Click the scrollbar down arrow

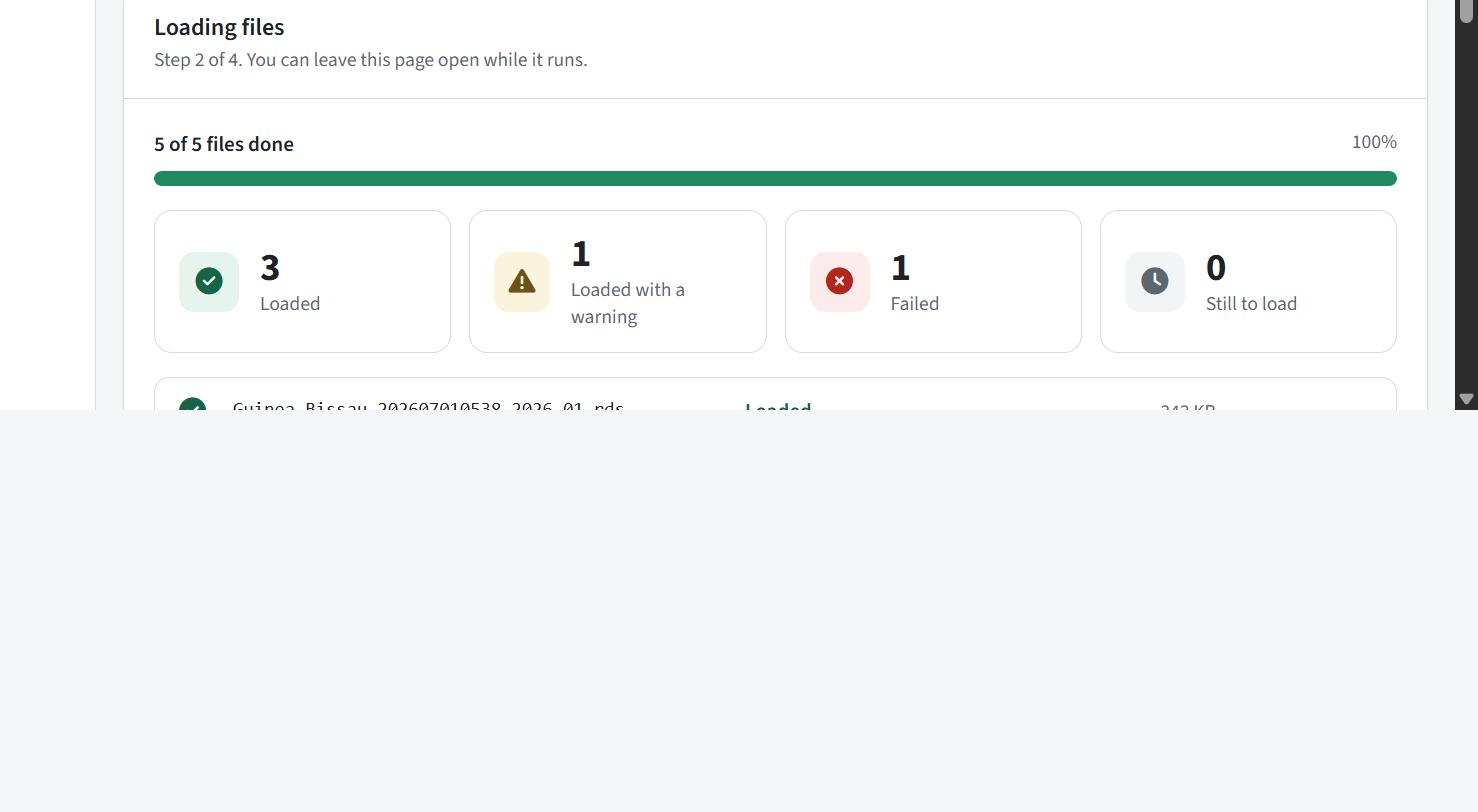[x=1466, y=399]
